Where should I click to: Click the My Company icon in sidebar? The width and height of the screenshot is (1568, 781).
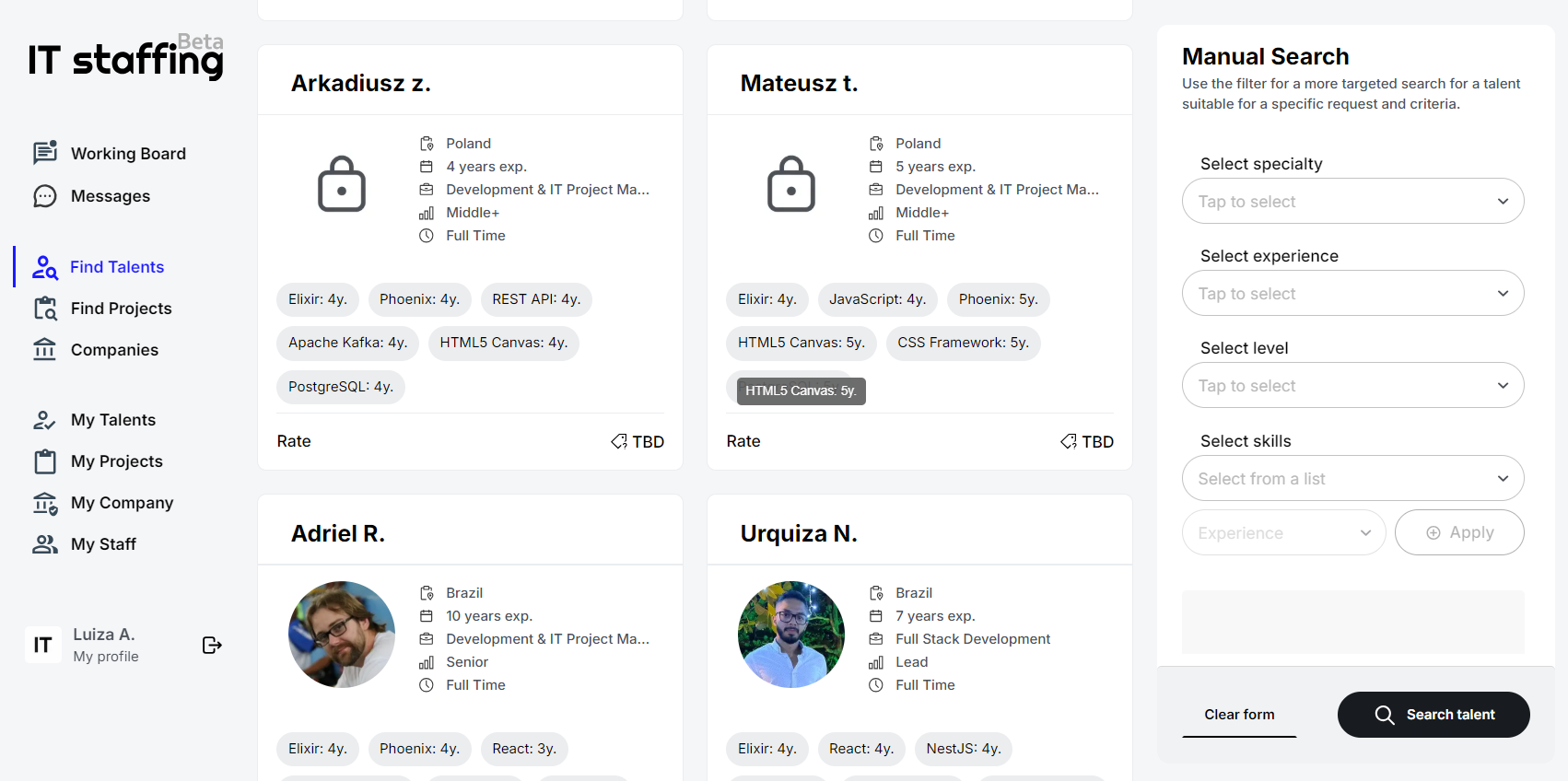(45, 503)
